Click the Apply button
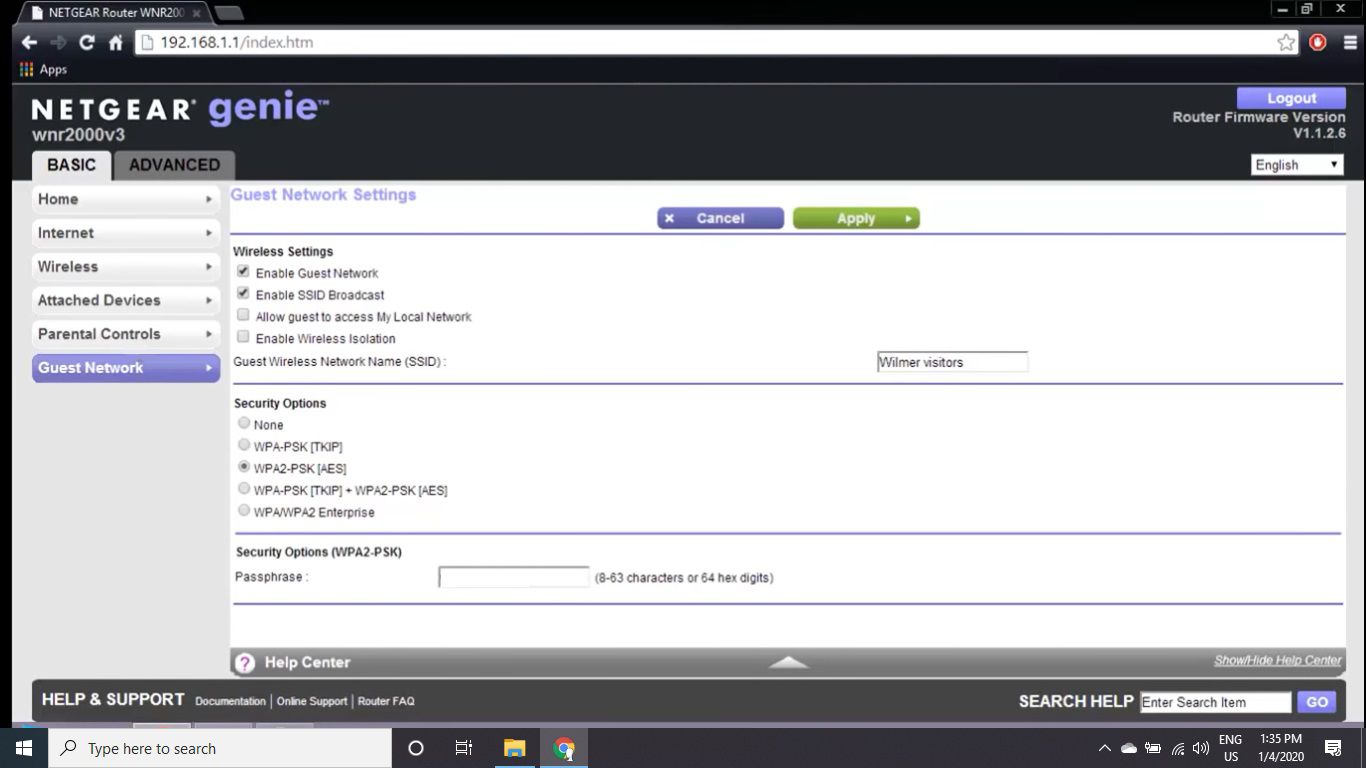Image resolution: width=1366 pixels, height=768 pixels. click(x=856, y=218)
